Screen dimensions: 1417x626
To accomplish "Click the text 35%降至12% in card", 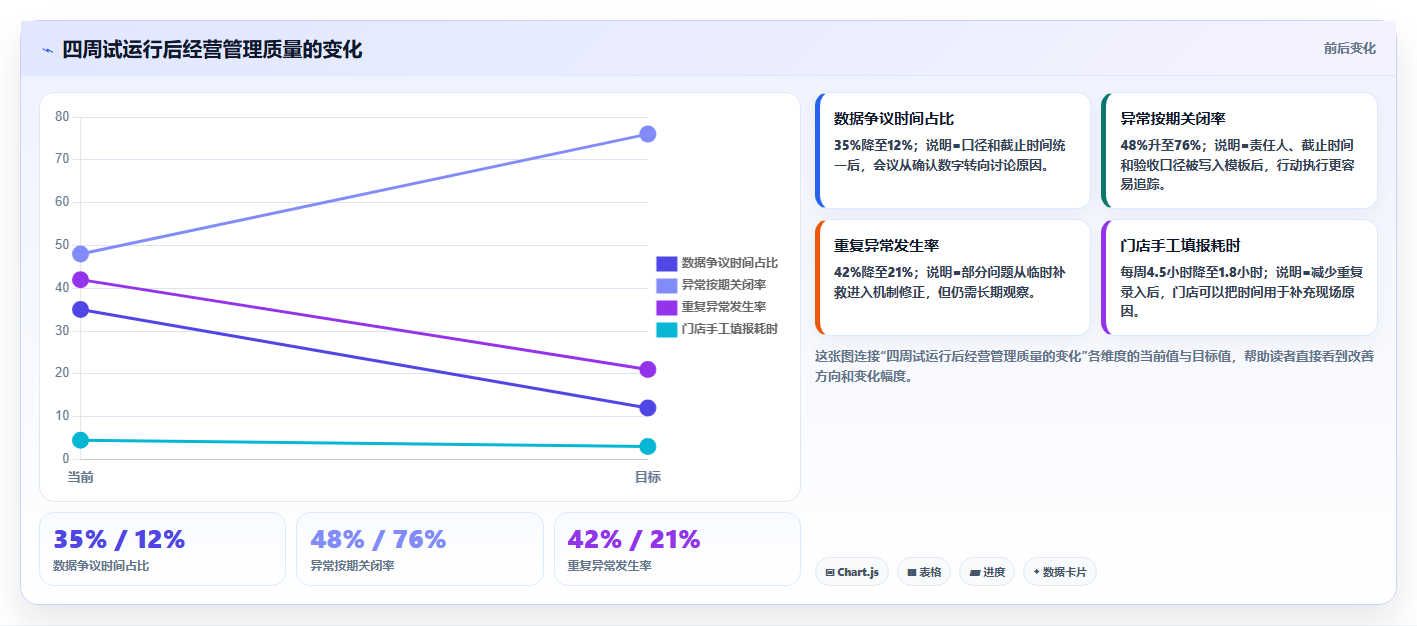I will pyautogui.click(x=874, y=145).
